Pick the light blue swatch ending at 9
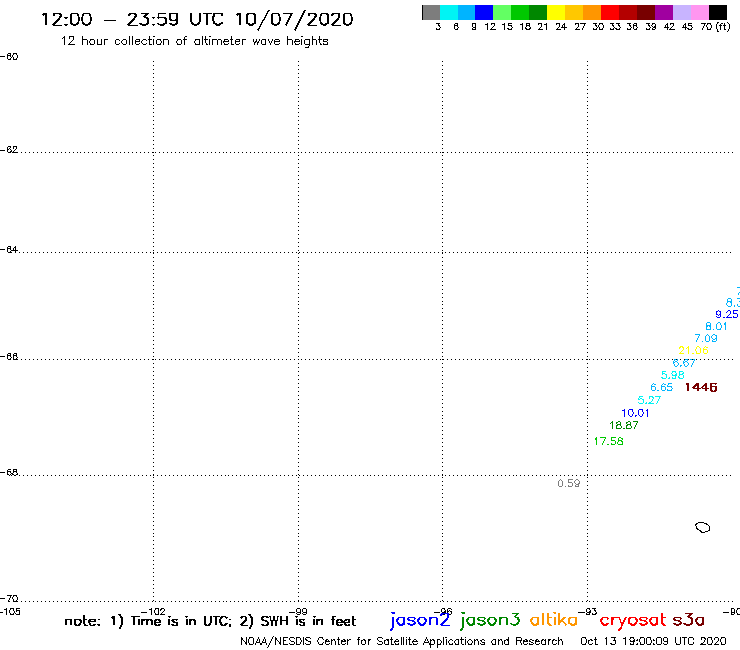The height and width of the screenshot is (650, 740). pyautogui.click(x=466, y=12)
